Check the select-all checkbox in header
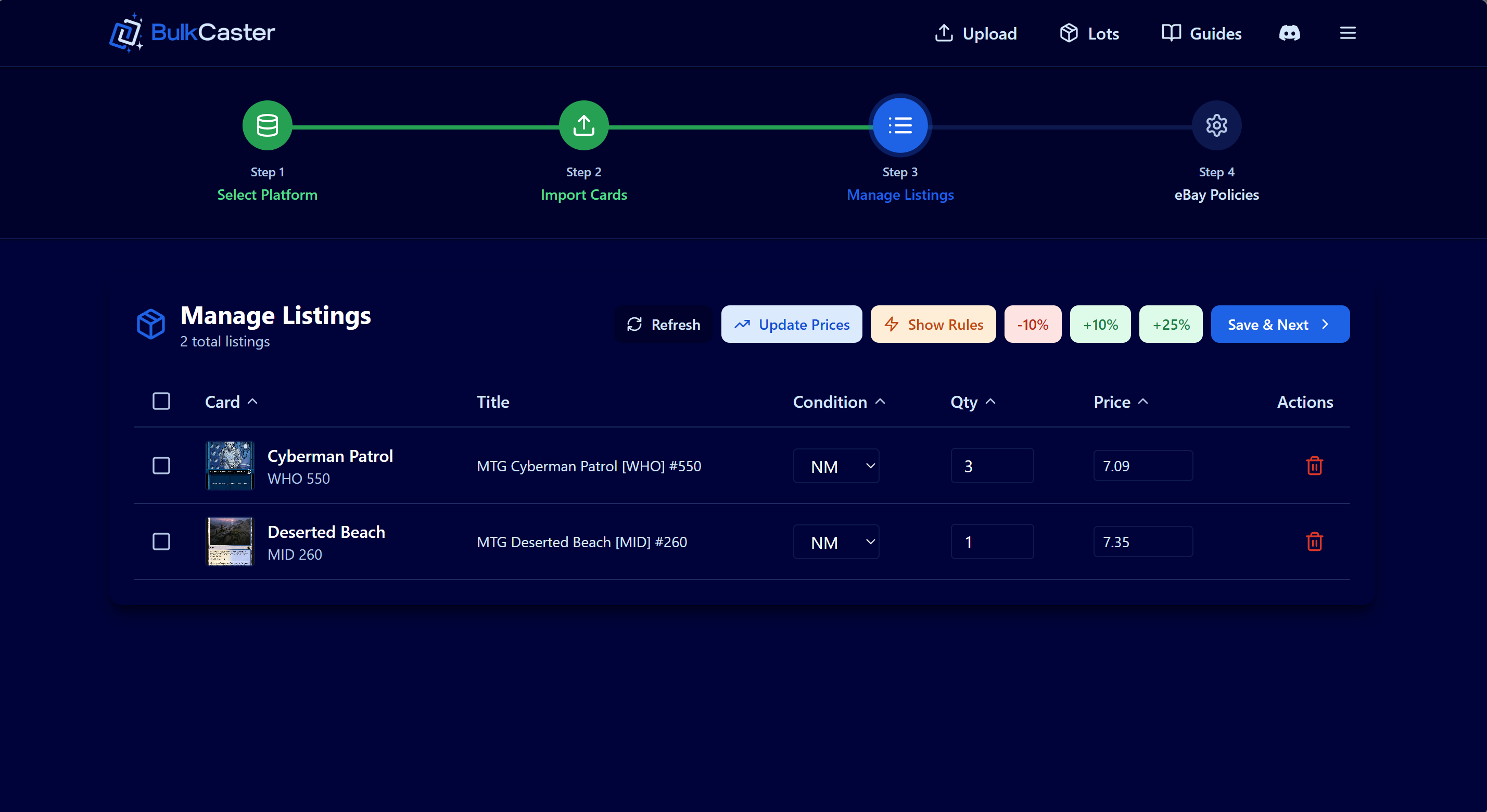1487x812 pixels. point(162,401)
